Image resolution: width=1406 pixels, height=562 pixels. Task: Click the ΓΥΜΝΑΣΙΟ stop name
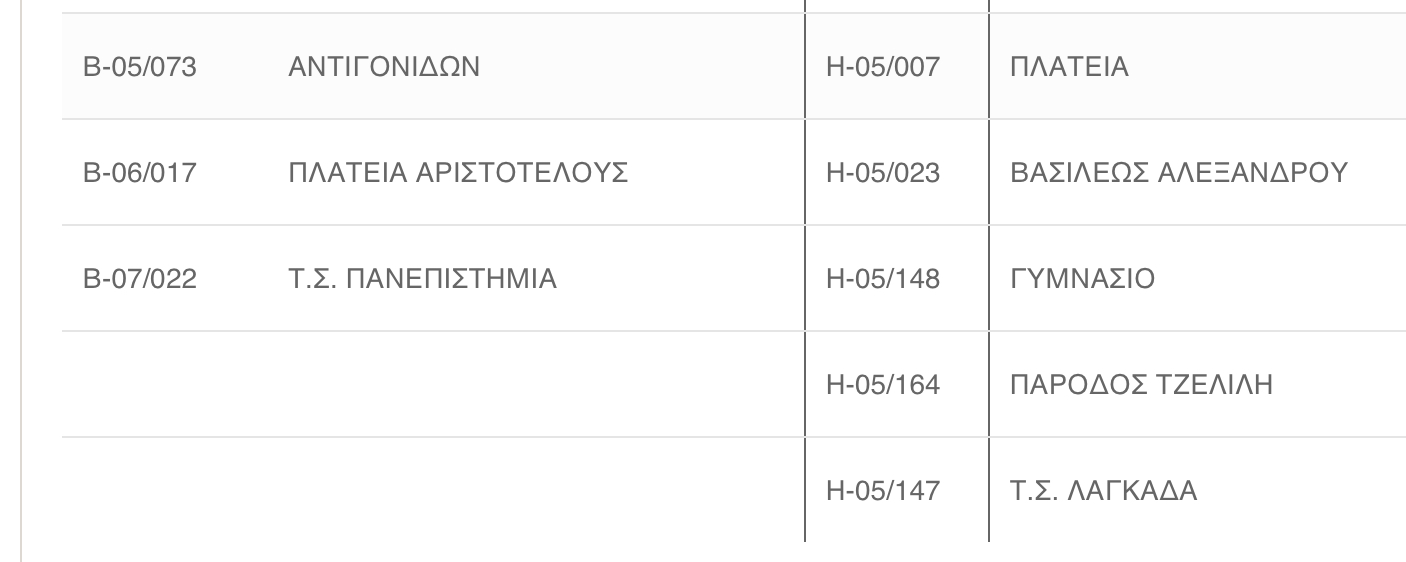pos(1083,279)
